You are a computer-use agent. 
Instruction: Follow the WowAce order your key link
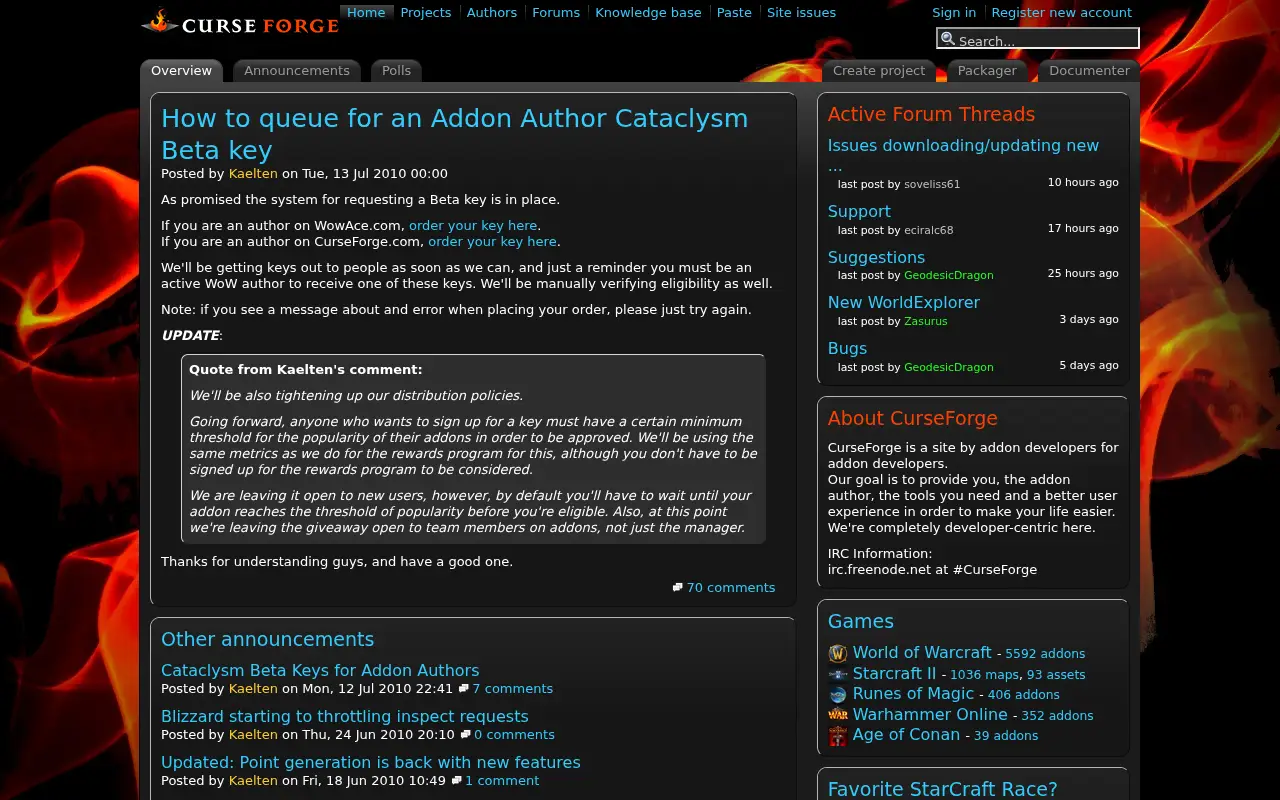(x=473, y=226)
